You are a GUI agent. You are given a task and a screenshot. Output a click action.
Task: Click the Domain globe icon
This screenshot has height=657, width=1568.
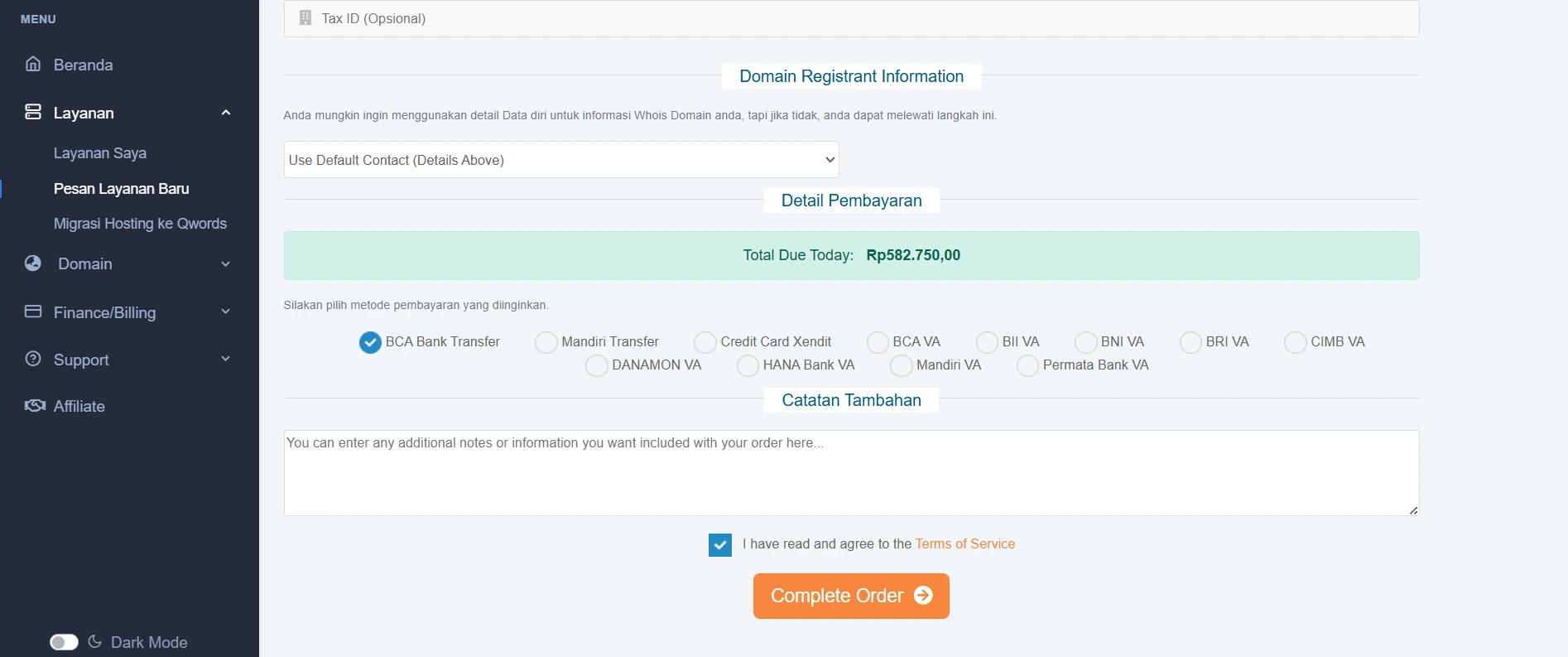click(33, 263)
